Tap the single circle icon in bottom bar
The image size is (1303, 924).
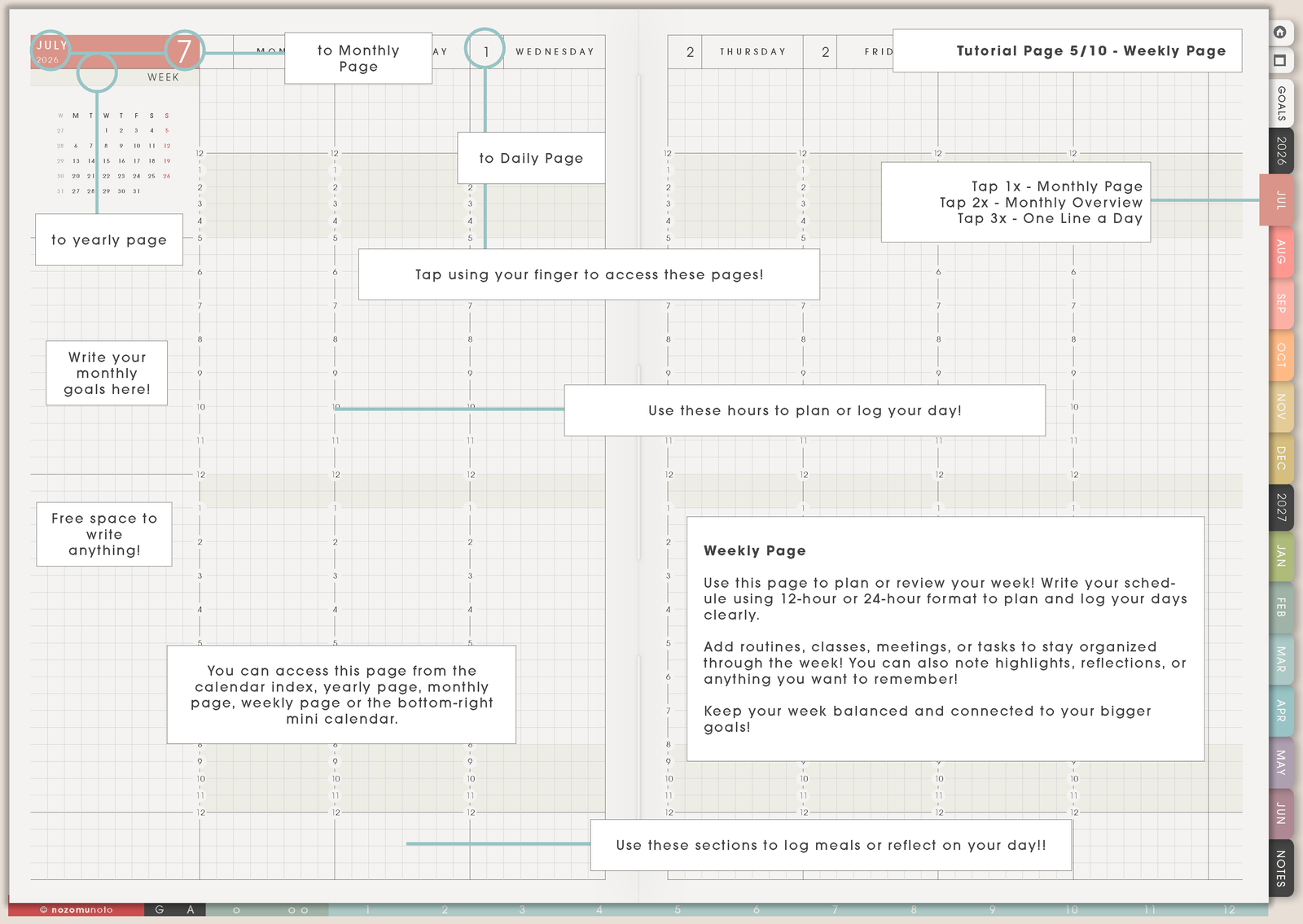click(x=237, y=910)
